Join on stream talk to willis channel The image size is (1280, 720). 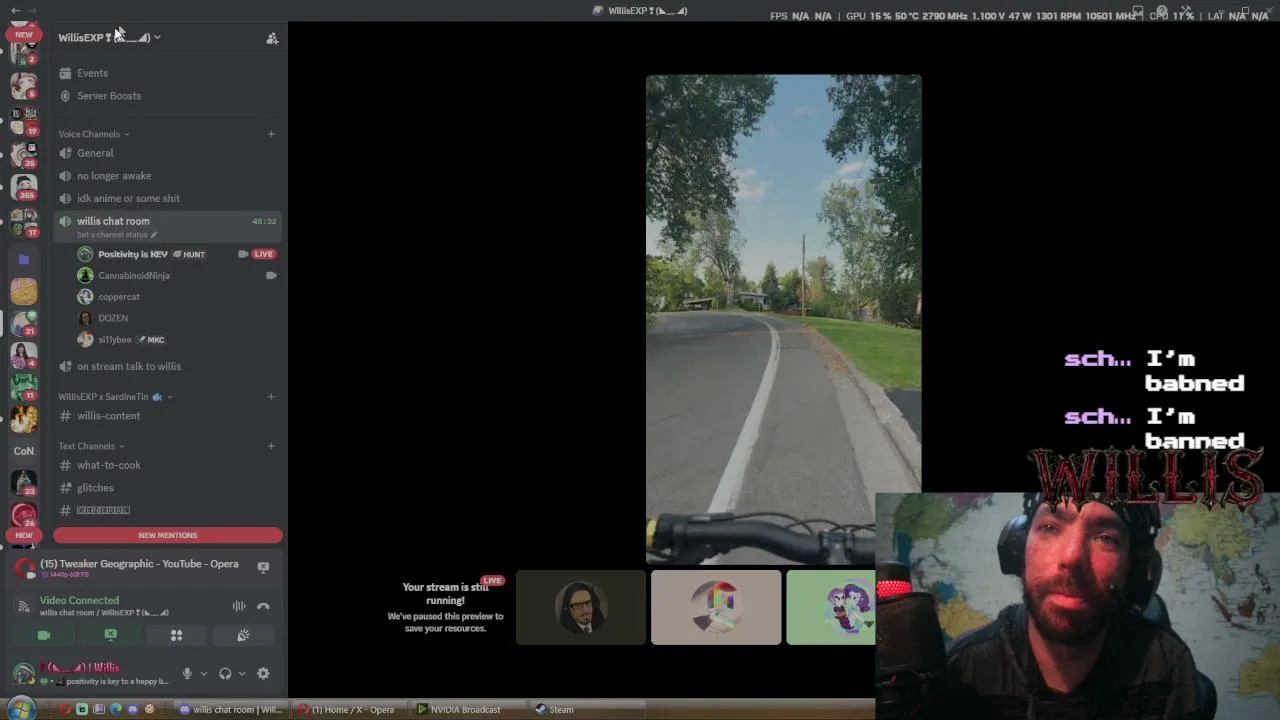(x=167, y=366)
